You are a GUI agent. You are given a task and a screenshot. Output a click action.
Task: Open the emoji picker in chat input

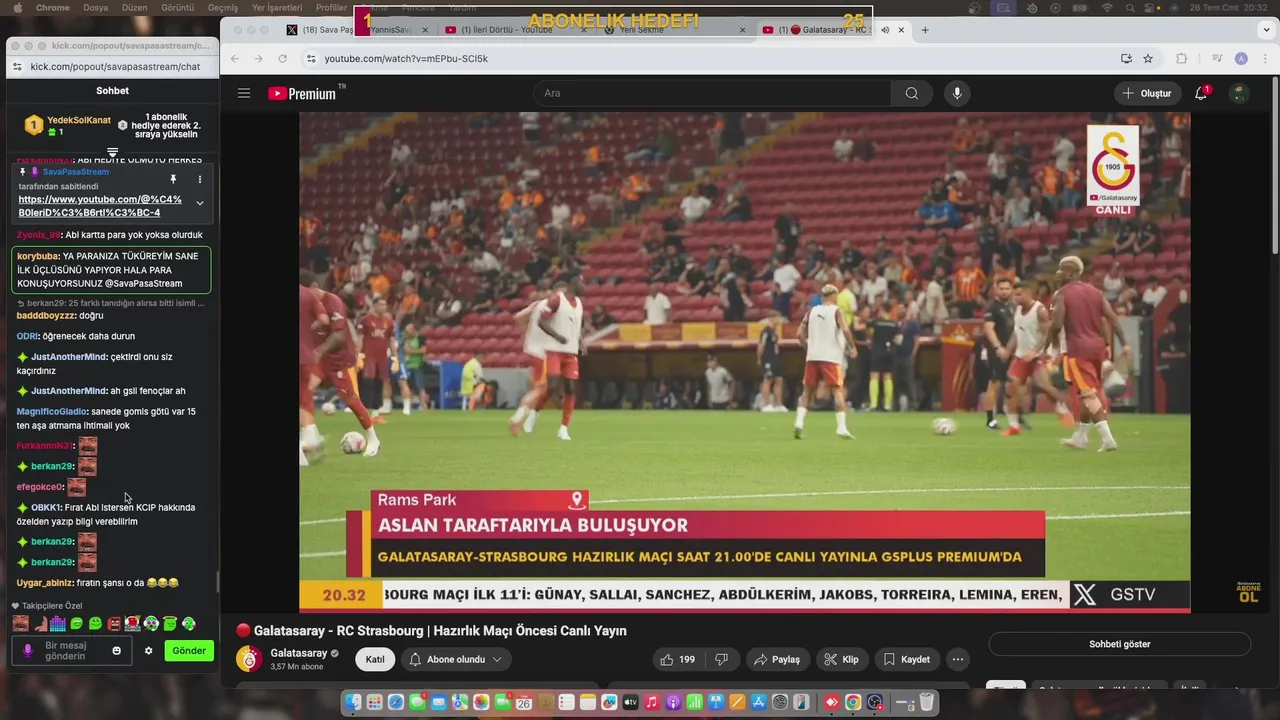tap(116, 651)
